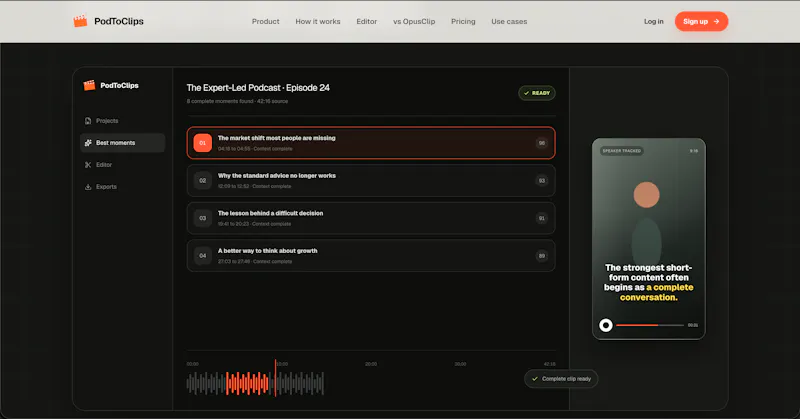Click the episode title 'The Expert-Led Podcast · Episode 24'
The width and height of the screenshot is (800, 419).
[258, 88]
